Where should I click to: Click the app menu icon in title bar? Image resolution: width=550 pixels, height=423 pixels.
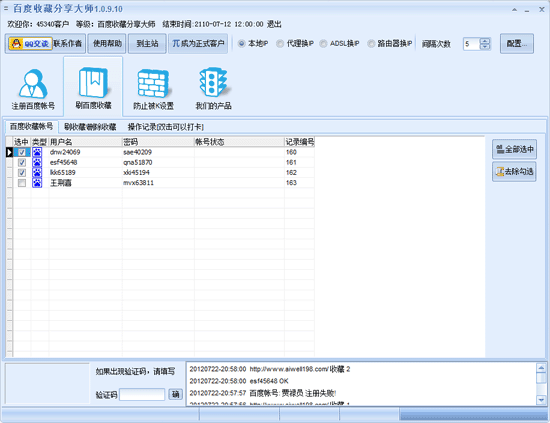click(6, 8)
